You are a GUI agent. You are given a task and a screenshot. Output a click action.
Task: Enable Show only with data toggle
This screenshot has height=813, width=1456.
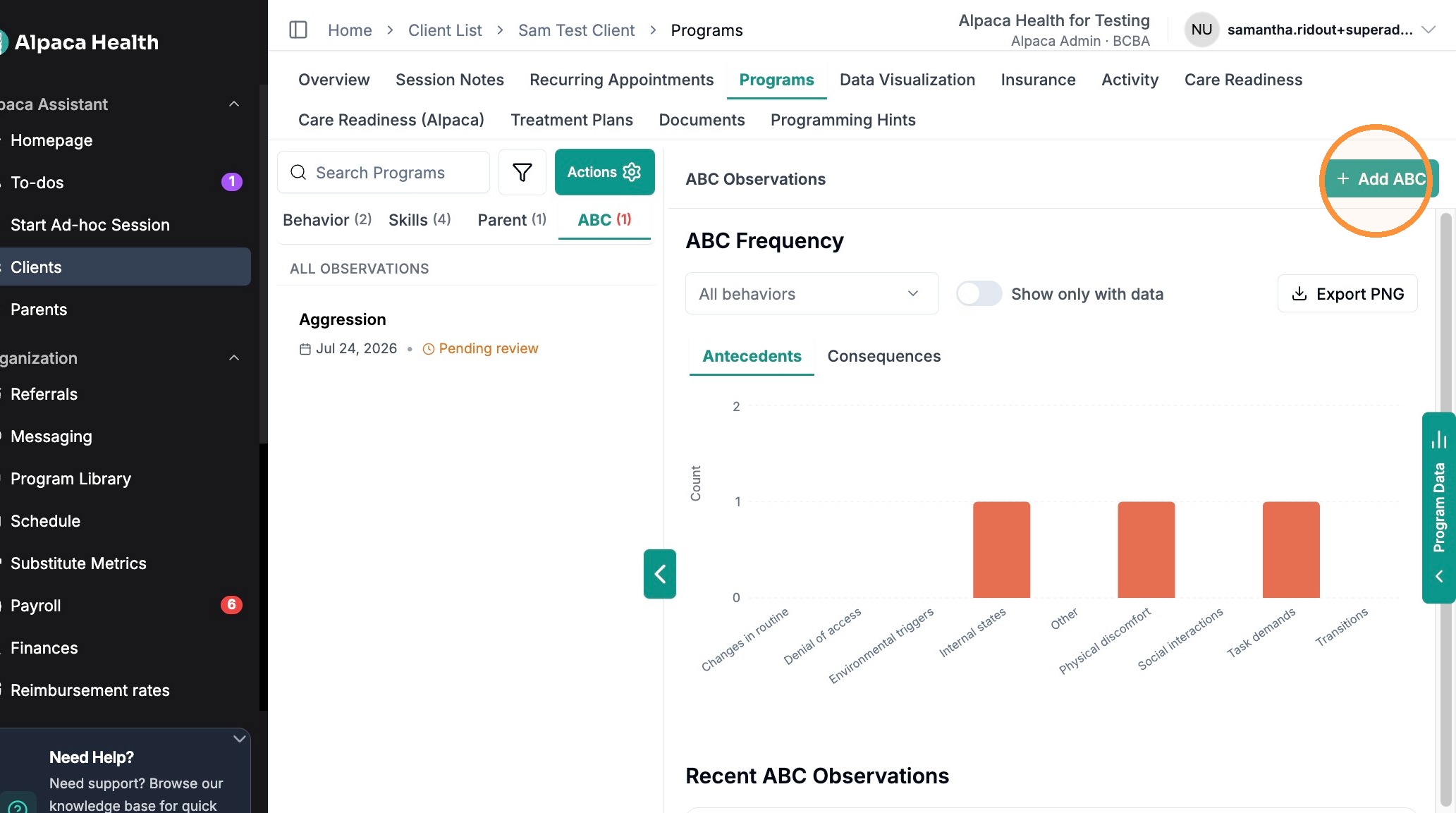coord(979,293)
